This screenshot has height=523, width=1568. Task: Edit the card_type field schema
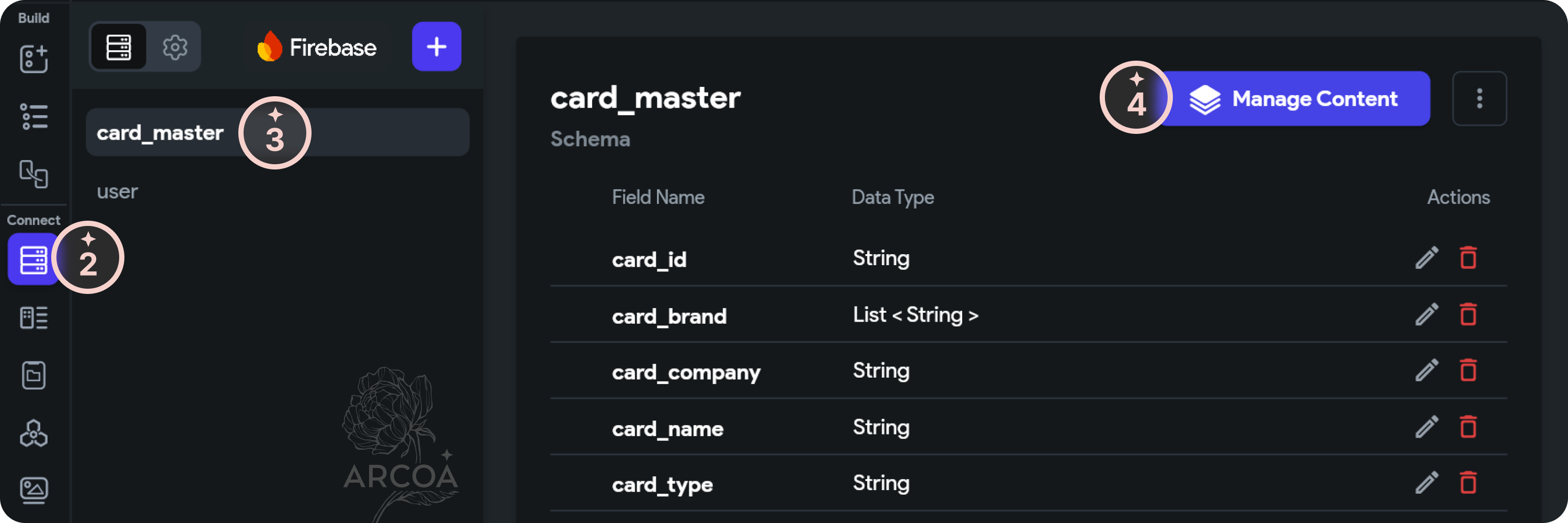tap(1426, 483)
